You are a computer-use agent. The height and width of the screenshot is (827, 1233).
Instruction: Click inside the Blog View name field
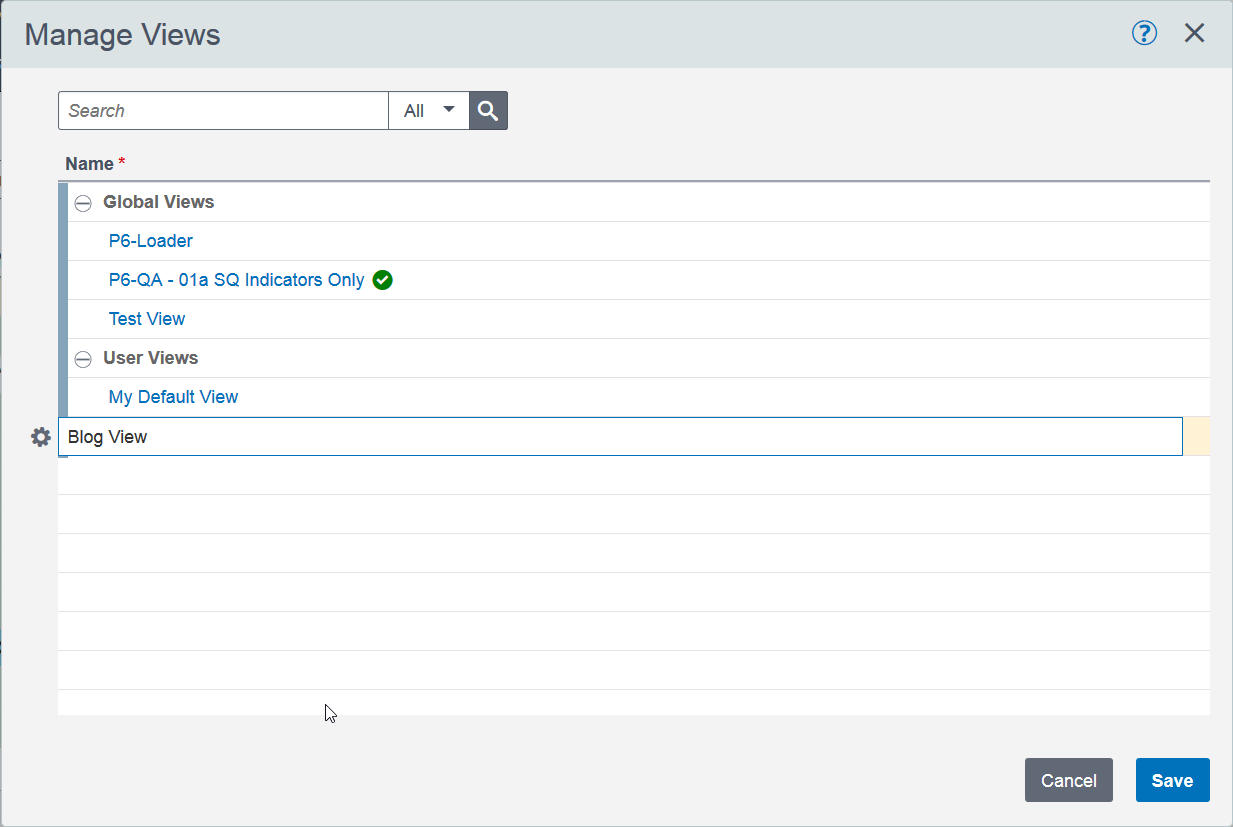click(620, 437)
